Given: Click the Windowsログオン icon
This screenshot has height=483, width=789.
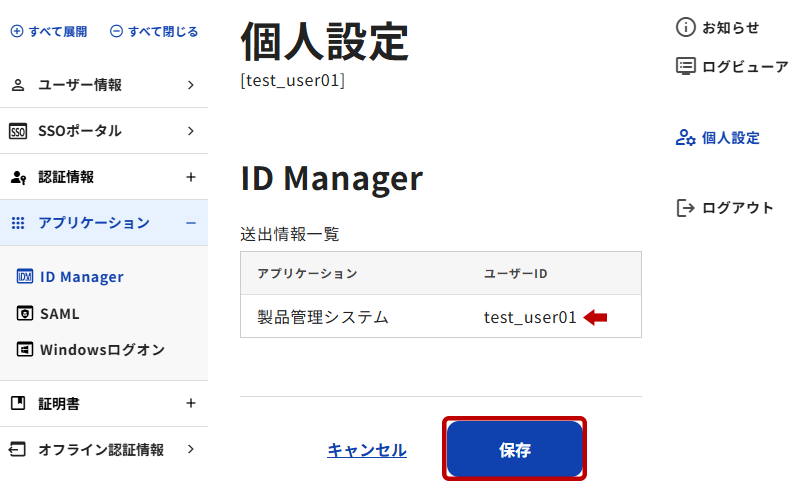Looking at the screenshot, I should (x=26, y=350).
